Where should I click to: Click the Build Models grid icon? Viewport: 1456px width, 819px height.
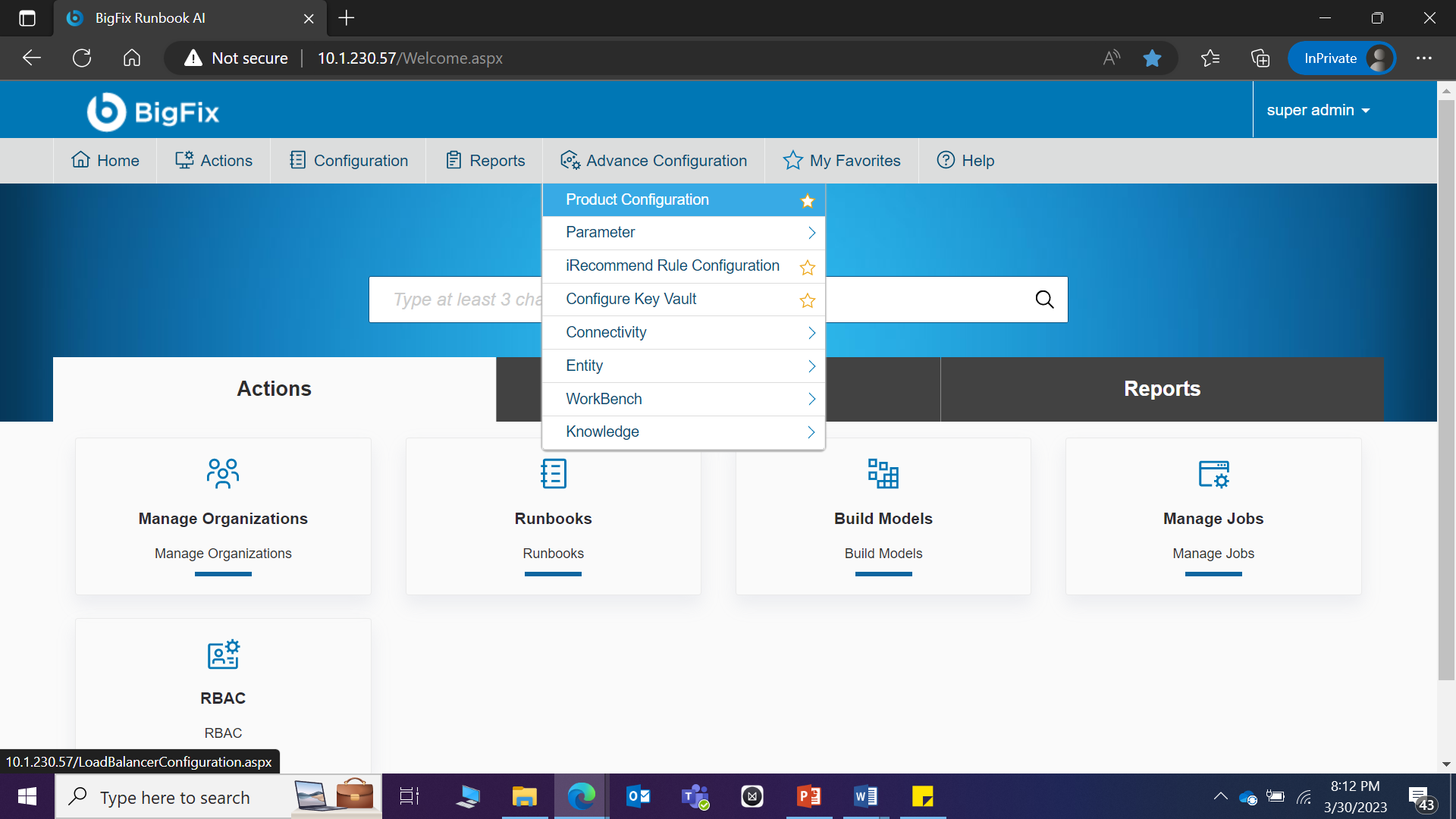(x=883, y=473)
